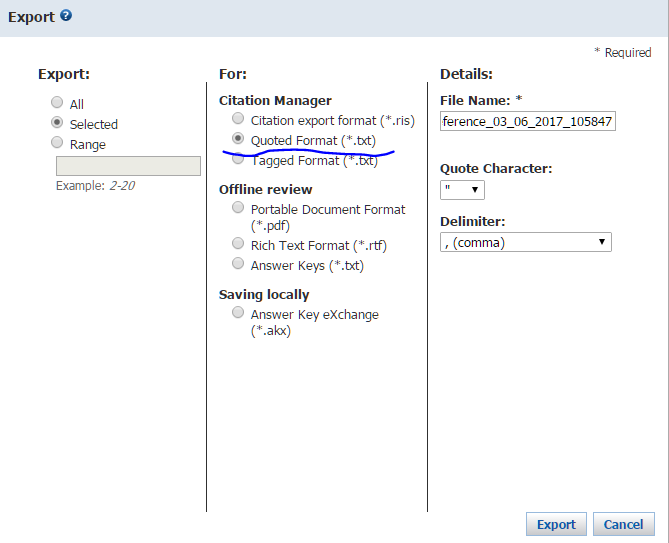This screenshot has height=543, width=669.
Task: Click the help icon next to Export
Action: (66, 16)
